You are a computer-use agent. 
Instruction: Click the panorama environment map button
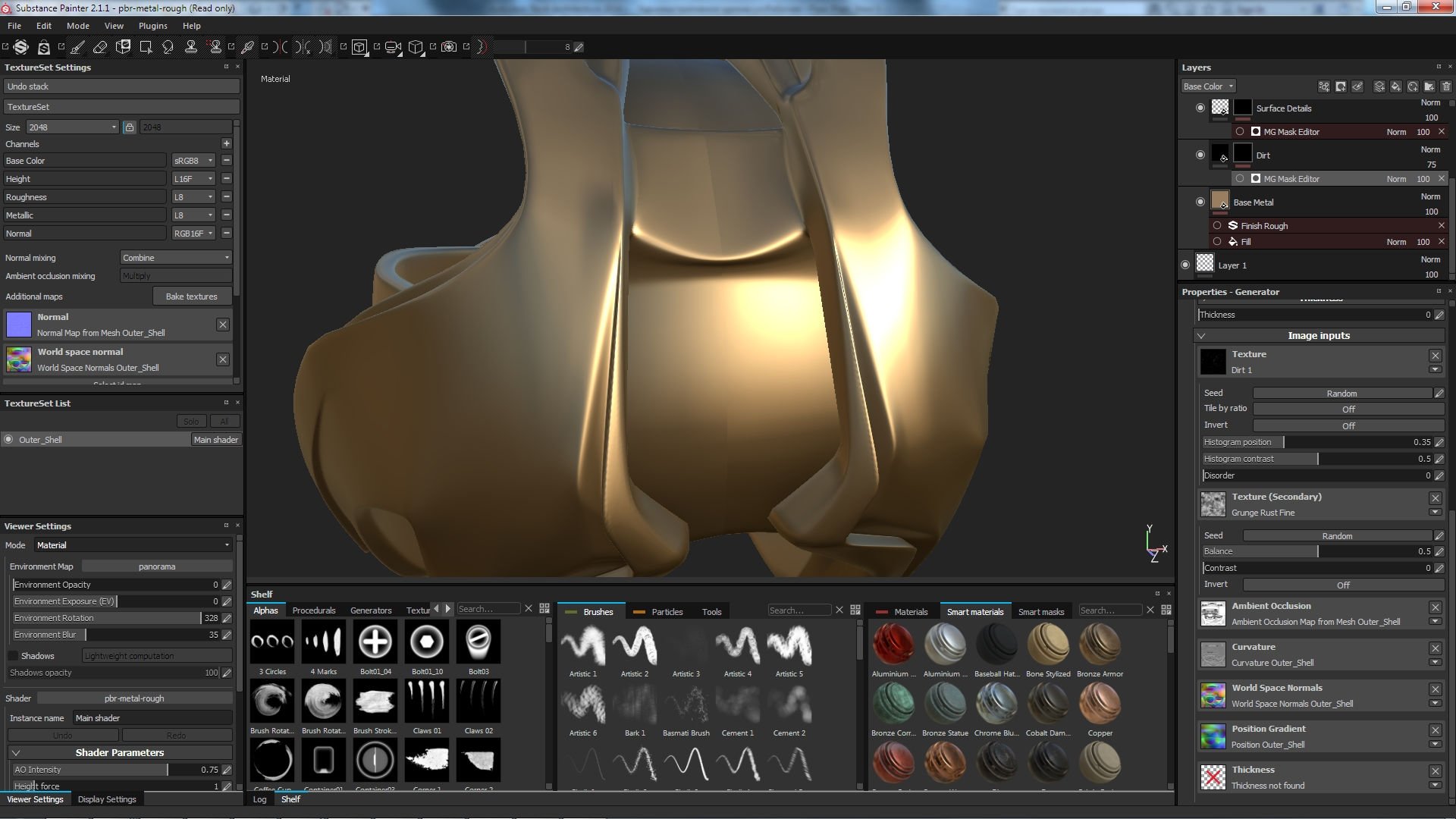click(157, 566)
